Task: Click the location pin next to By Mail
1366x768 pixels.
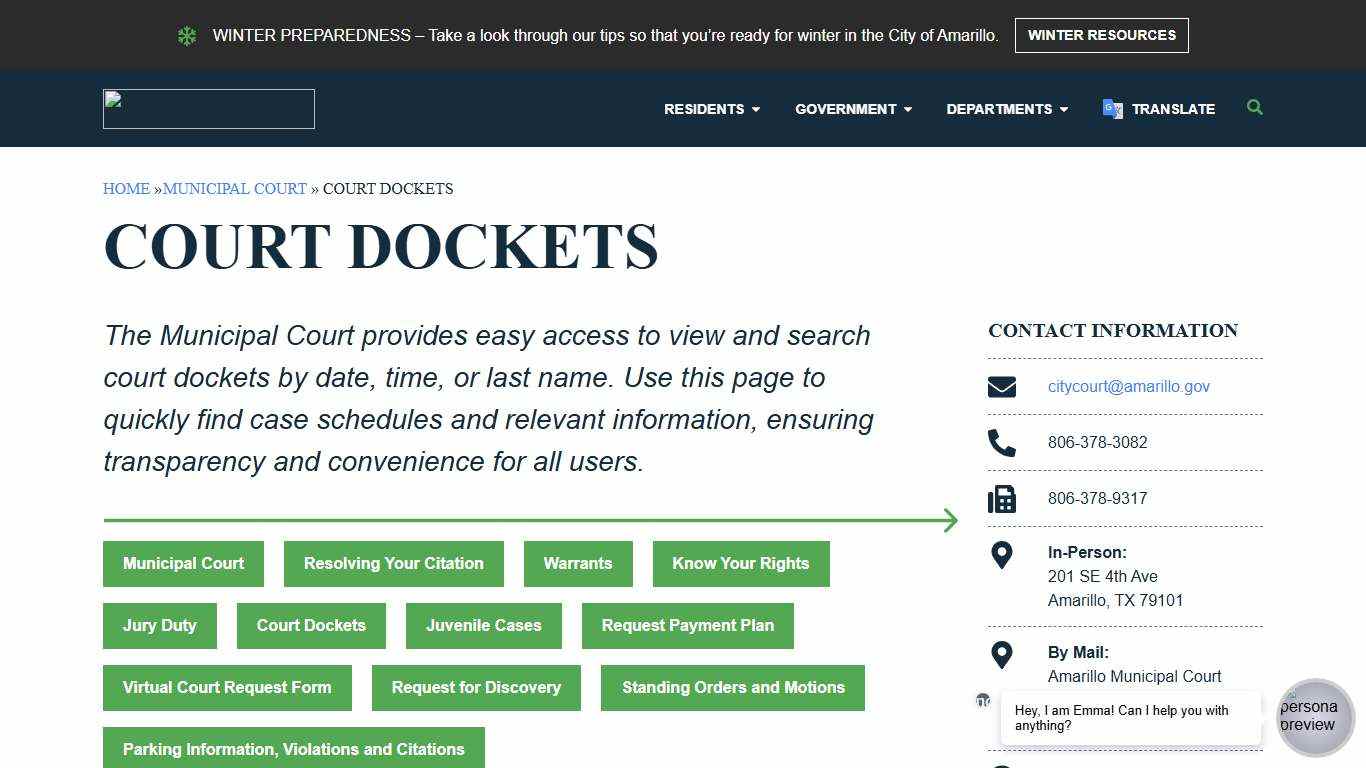Action: (1002, 655)
